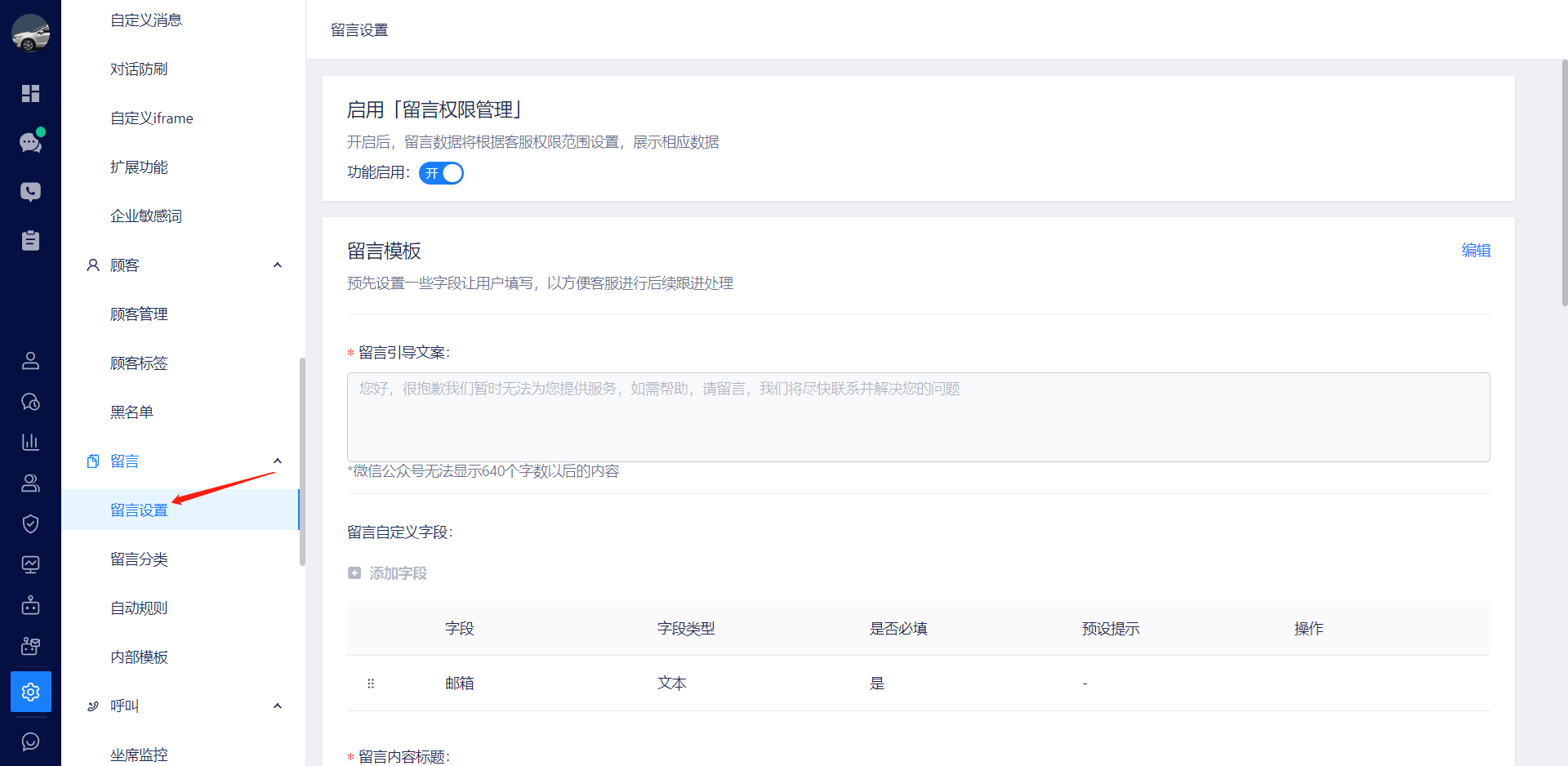Click the 文本 field type cell
1568x766 pixels.
tap(672, 684)
